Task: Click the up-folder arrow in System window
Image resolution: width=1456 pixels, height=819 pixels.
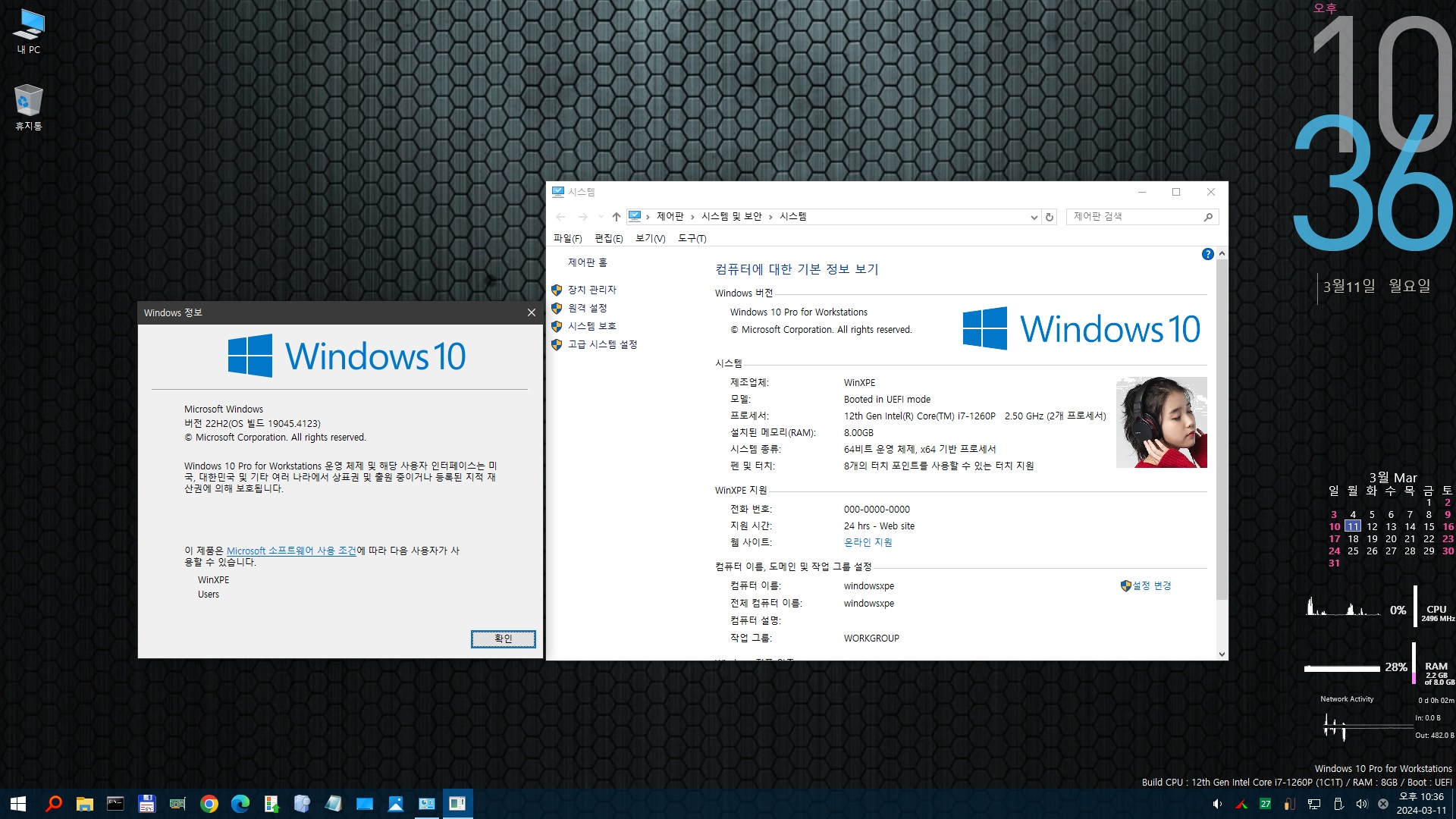Action: (x=616, y=217)
